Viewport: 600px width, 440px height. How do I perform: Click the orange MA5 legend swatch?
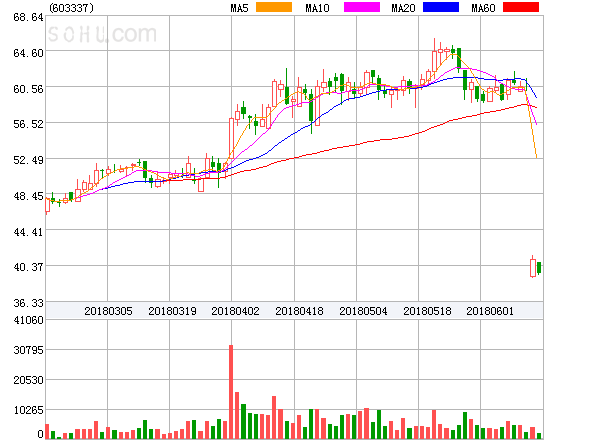[274, 7]
